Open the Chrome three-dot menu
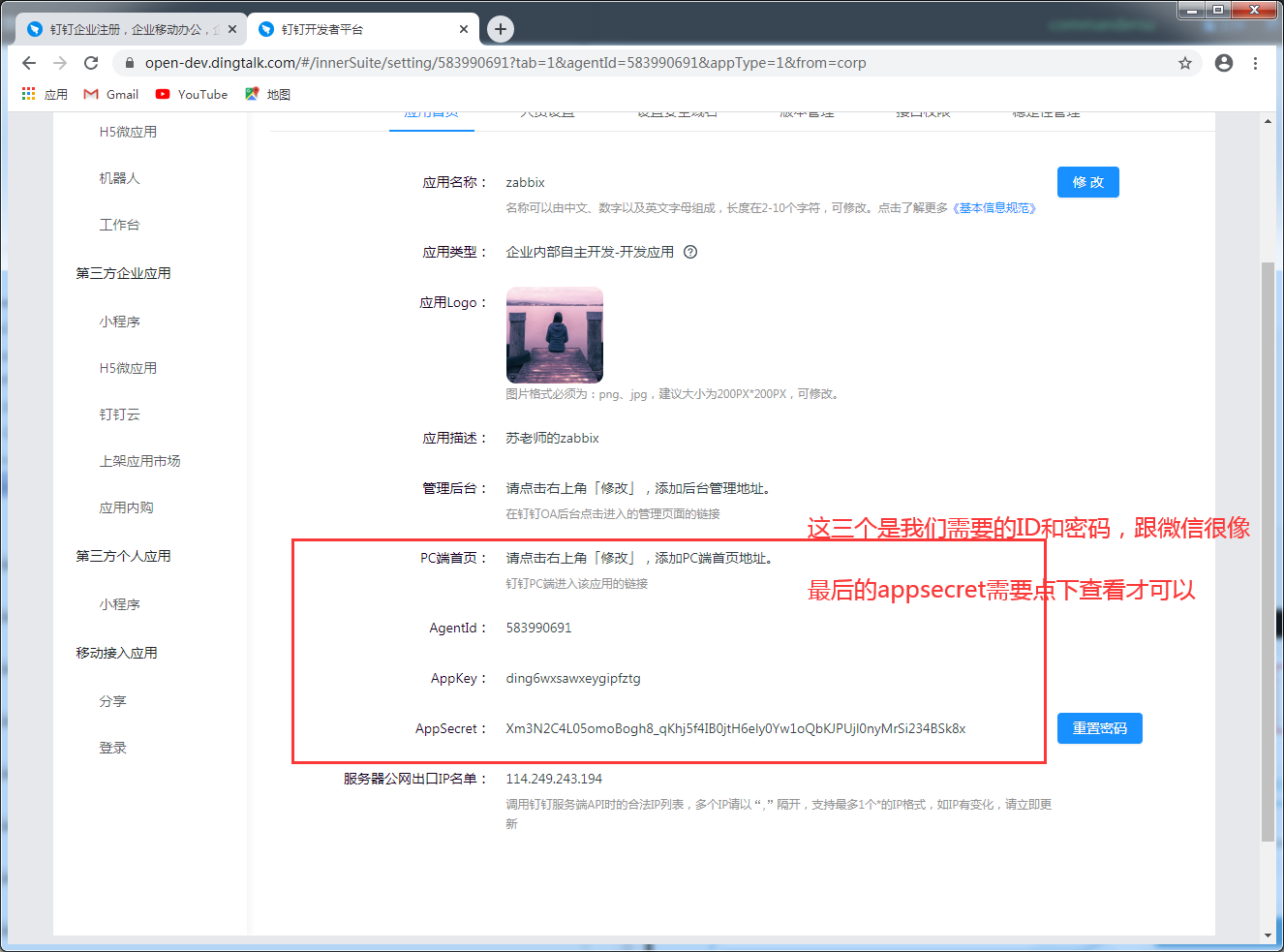The width and height of the screenshot is (1284, 952). click(x=1255, y=63)
